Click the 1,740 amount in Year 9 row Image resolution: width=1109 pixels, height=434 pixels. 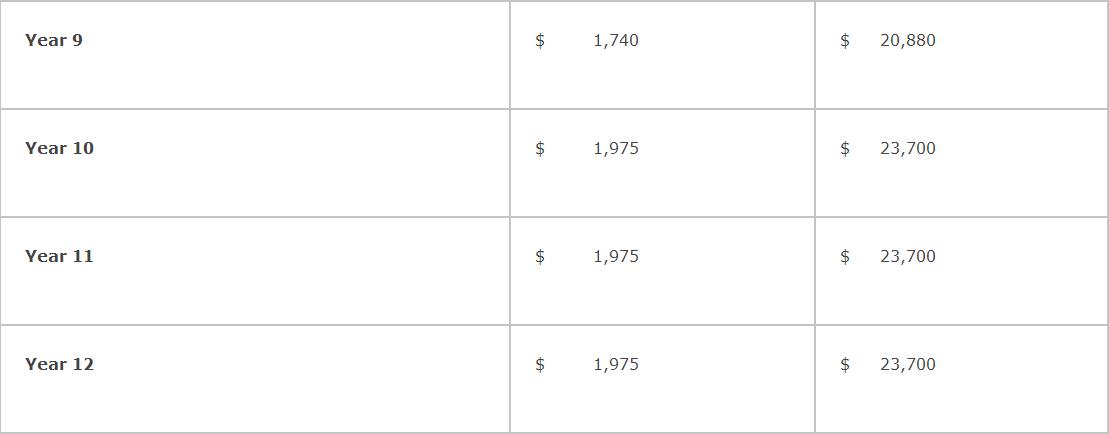(616, 40)
